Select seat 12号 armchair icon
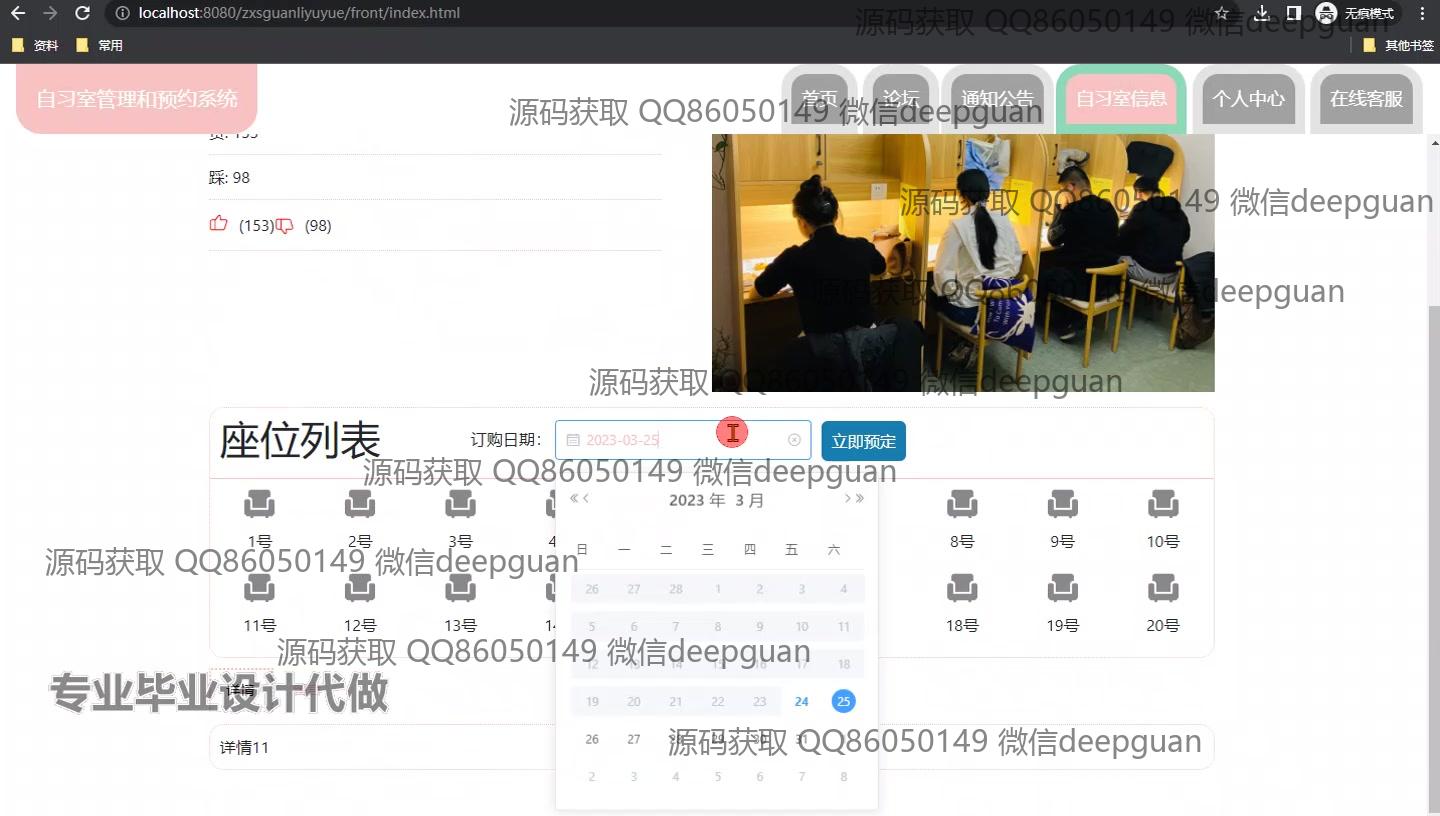1440x816 pixels. point(360,588)
